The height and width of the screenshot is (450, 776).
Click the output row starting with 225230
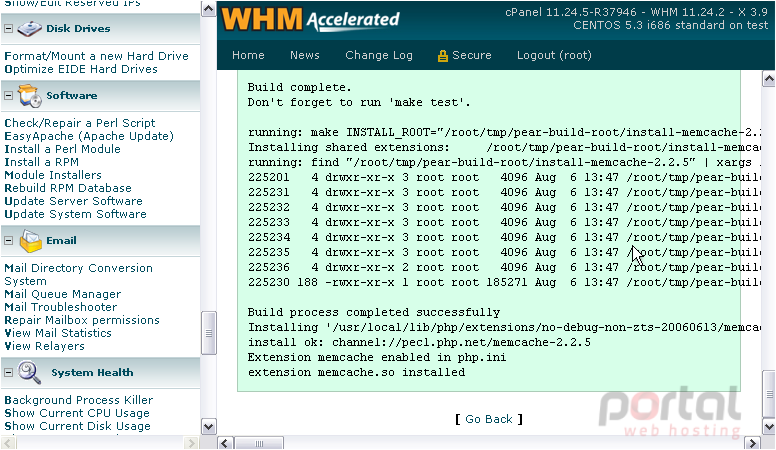(504, 282)
